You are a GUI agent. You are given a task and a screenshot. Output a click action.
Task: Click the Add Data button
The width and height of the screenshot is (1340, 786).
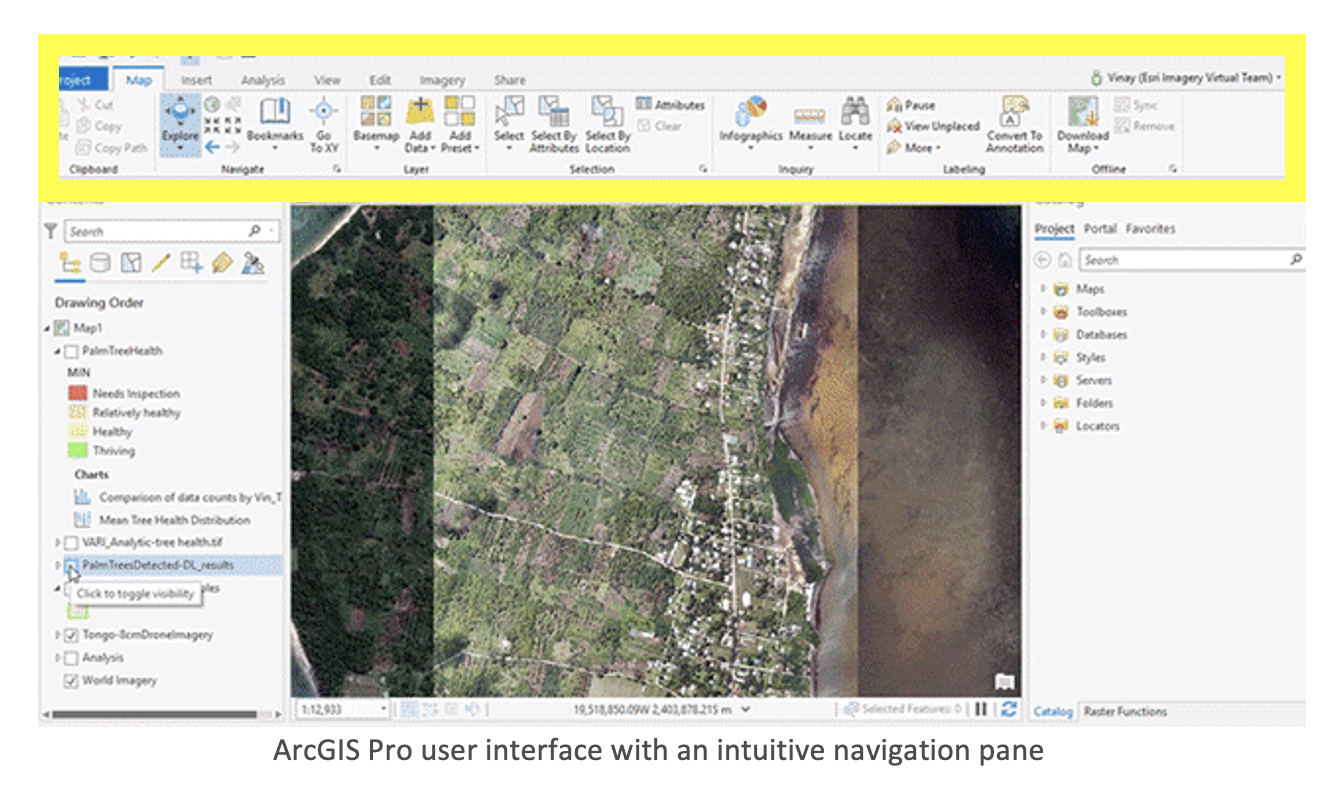pos(419,124)
